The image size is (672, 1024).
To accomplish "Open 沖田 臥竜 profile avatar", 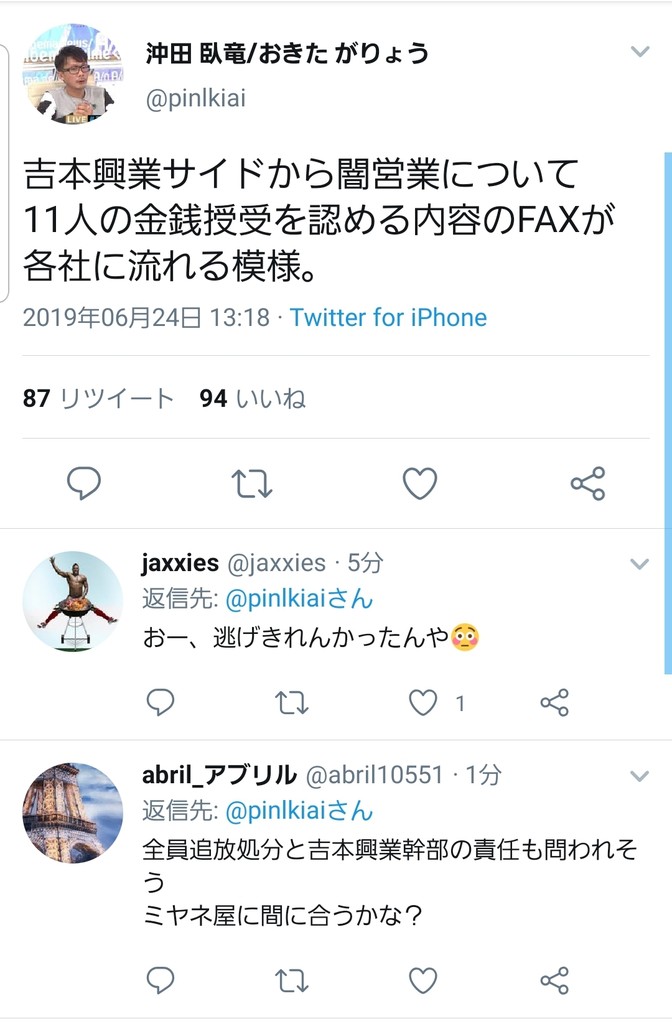I will coord(72,74).
